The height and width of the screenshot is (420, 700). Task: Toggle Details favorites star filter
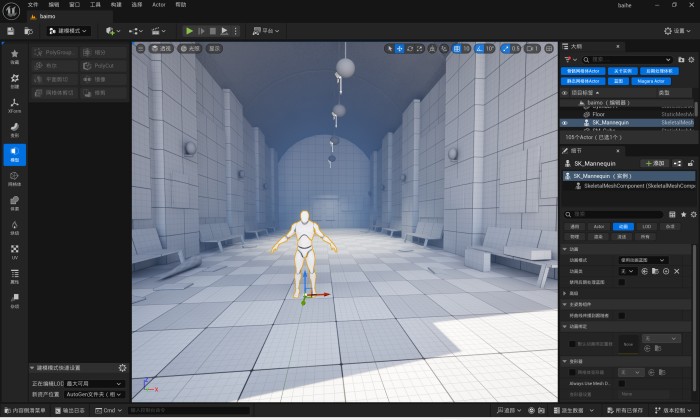[x=683, y=214]
